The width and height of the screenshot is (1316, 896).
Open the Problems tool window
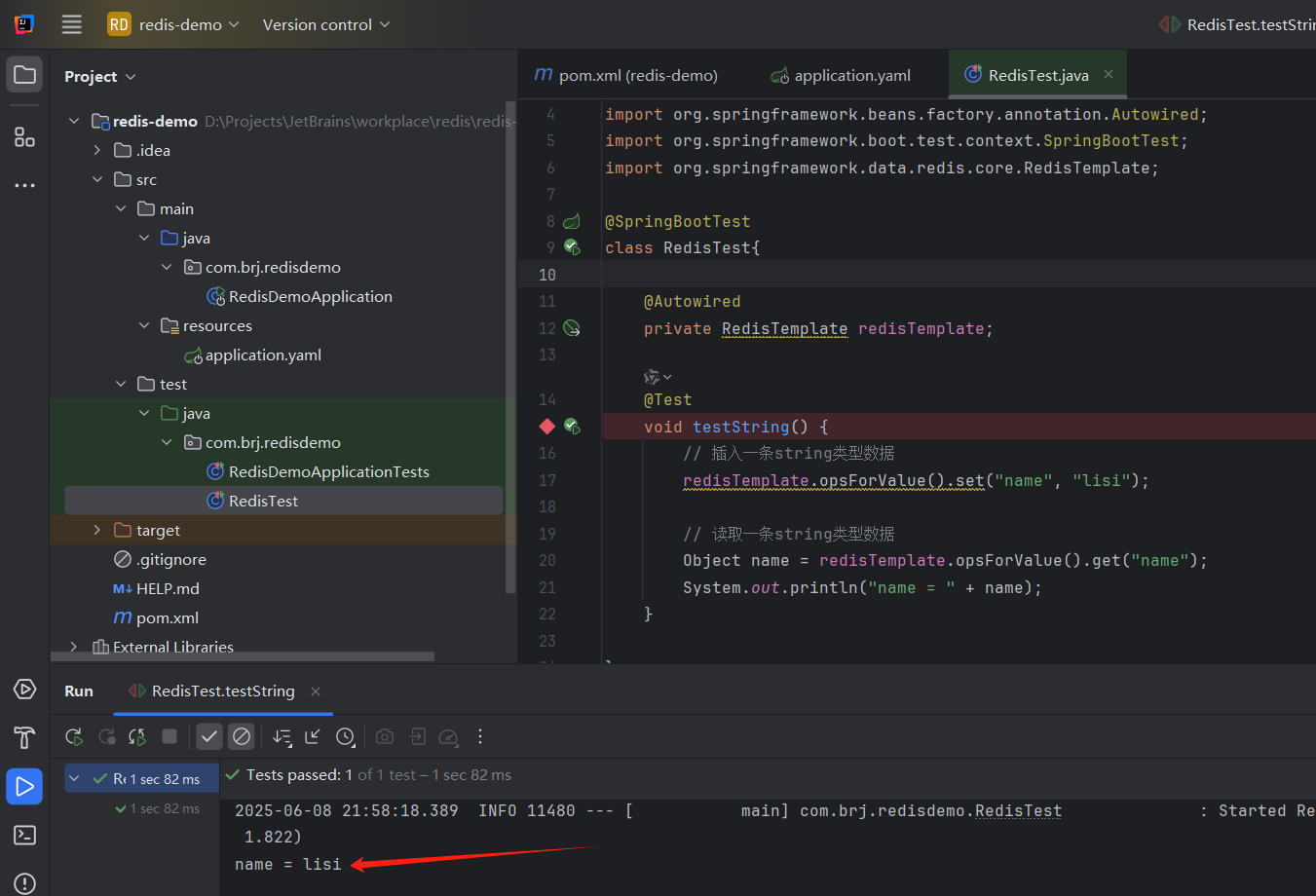coord(24,883)
